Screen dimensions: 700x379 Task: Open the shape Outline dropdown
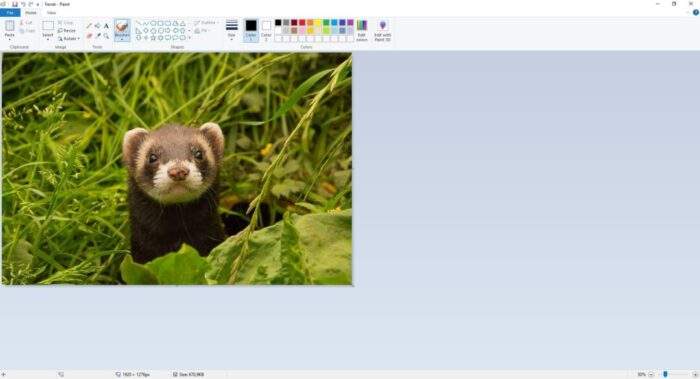(x=206, y=23)
